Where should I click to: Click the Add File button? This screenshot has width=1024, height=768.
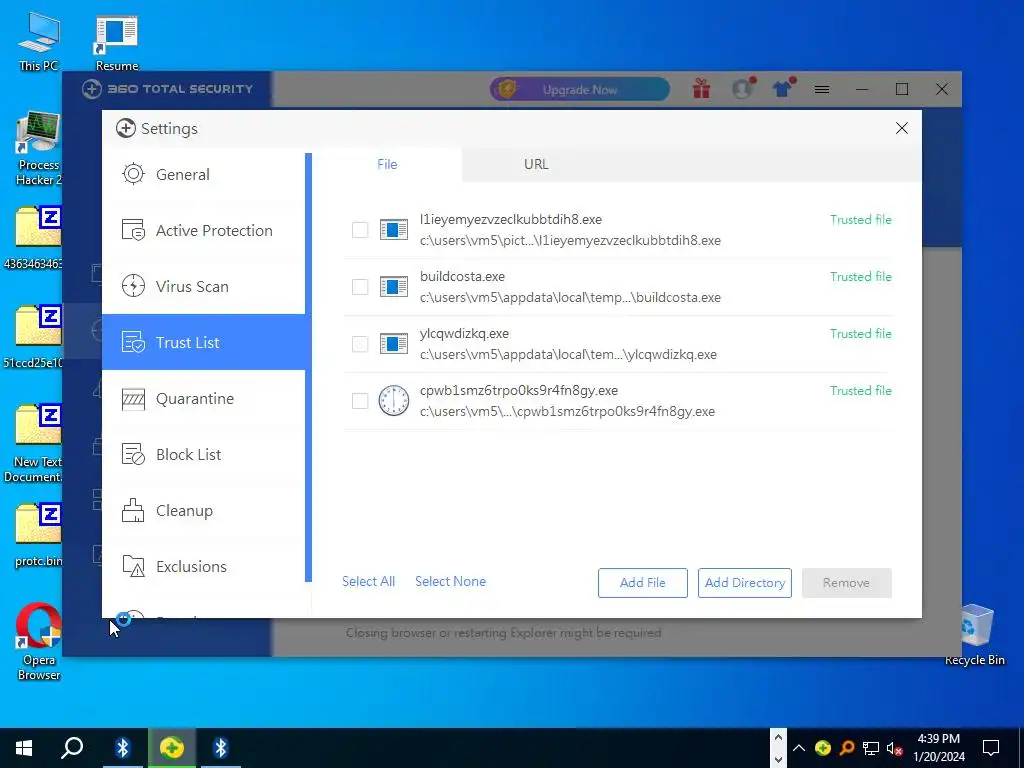coord(643,583)
